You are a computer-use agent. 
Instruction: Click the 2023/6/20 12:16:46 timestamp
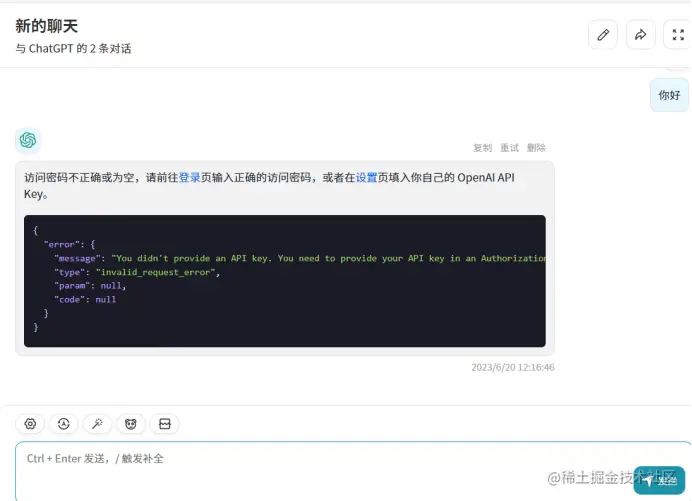[513, 367]
